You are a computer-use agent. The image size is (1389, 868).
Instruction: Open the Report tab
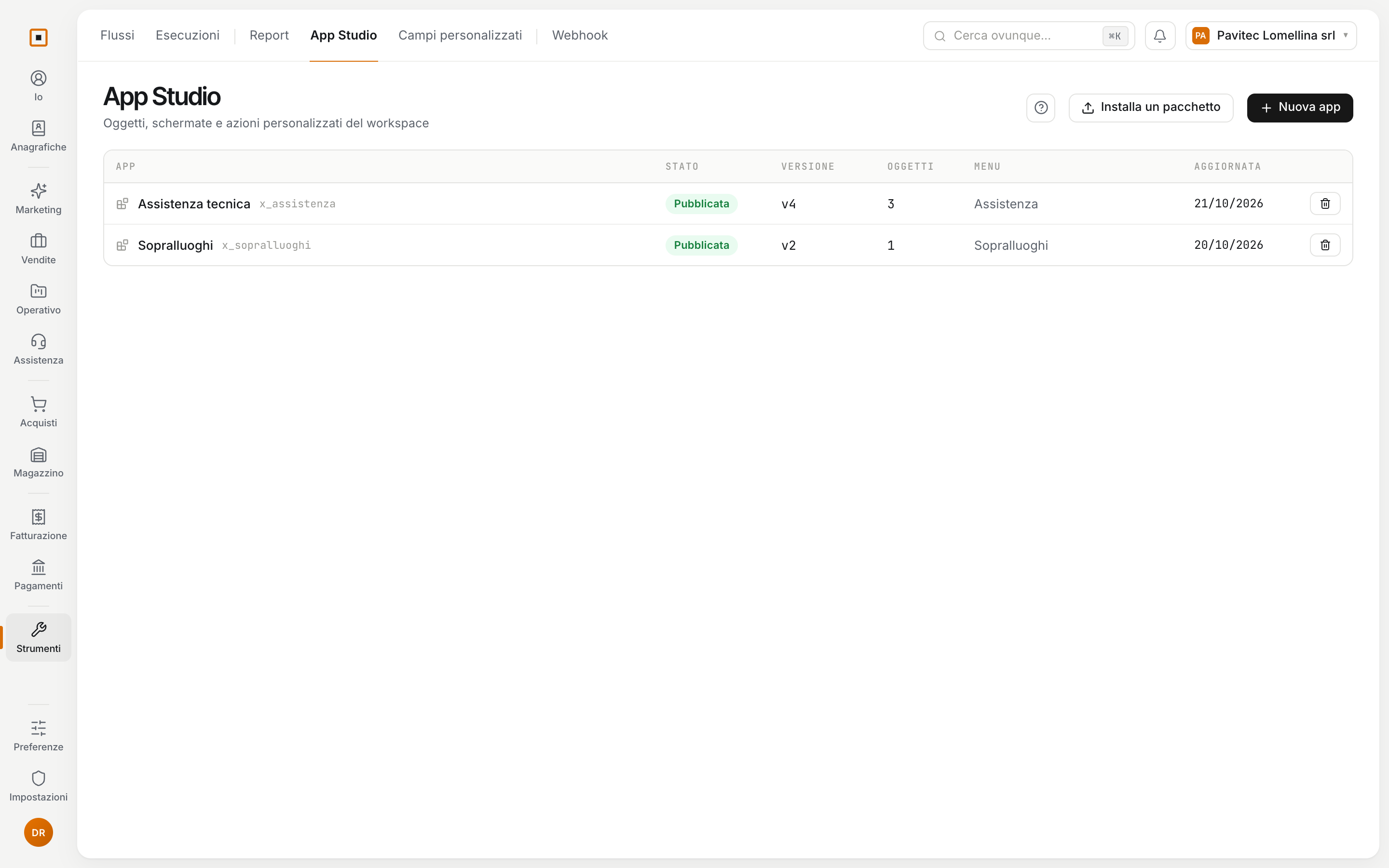tap(269, 36)
